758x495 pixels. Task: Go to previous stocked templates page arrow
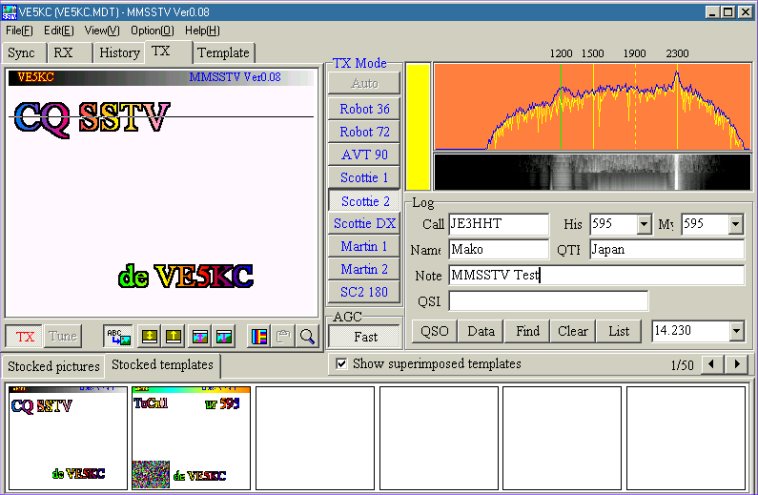713,365
